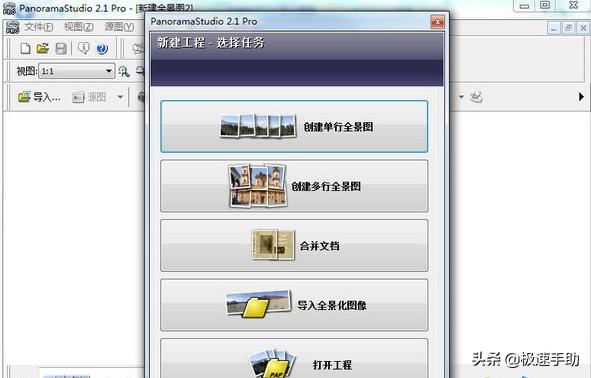Click the grayed floppy disk save icon
Image resolution: width=591 pixels, height=378 pixels.
click(61, 48)
